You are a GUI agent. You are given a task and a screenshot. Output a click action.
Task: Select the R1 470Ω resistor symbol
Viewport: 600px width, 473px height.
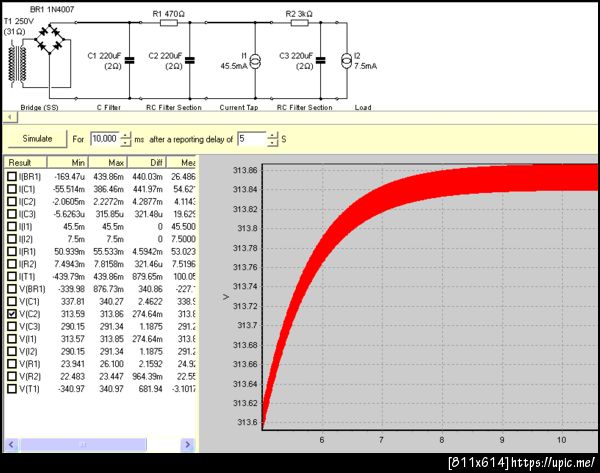[x=169, y=23]
